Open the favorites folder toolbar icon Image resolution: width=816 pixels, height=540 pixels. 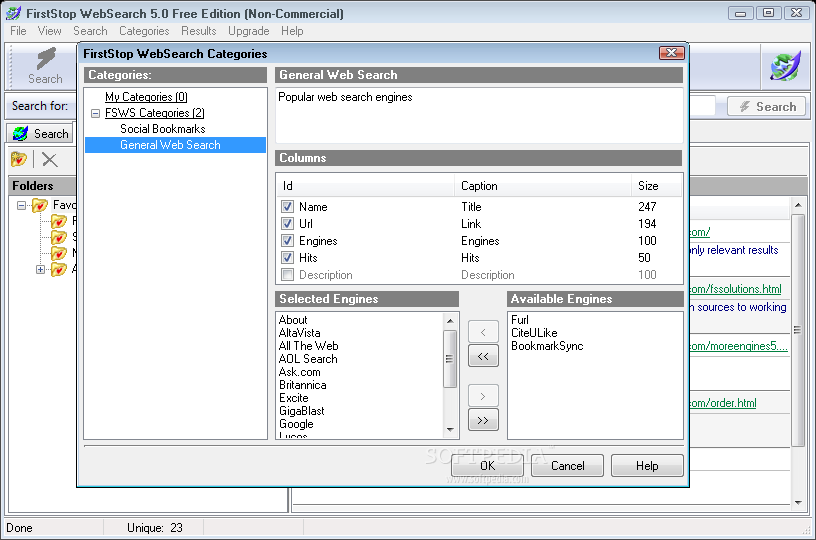pos(19,159)
